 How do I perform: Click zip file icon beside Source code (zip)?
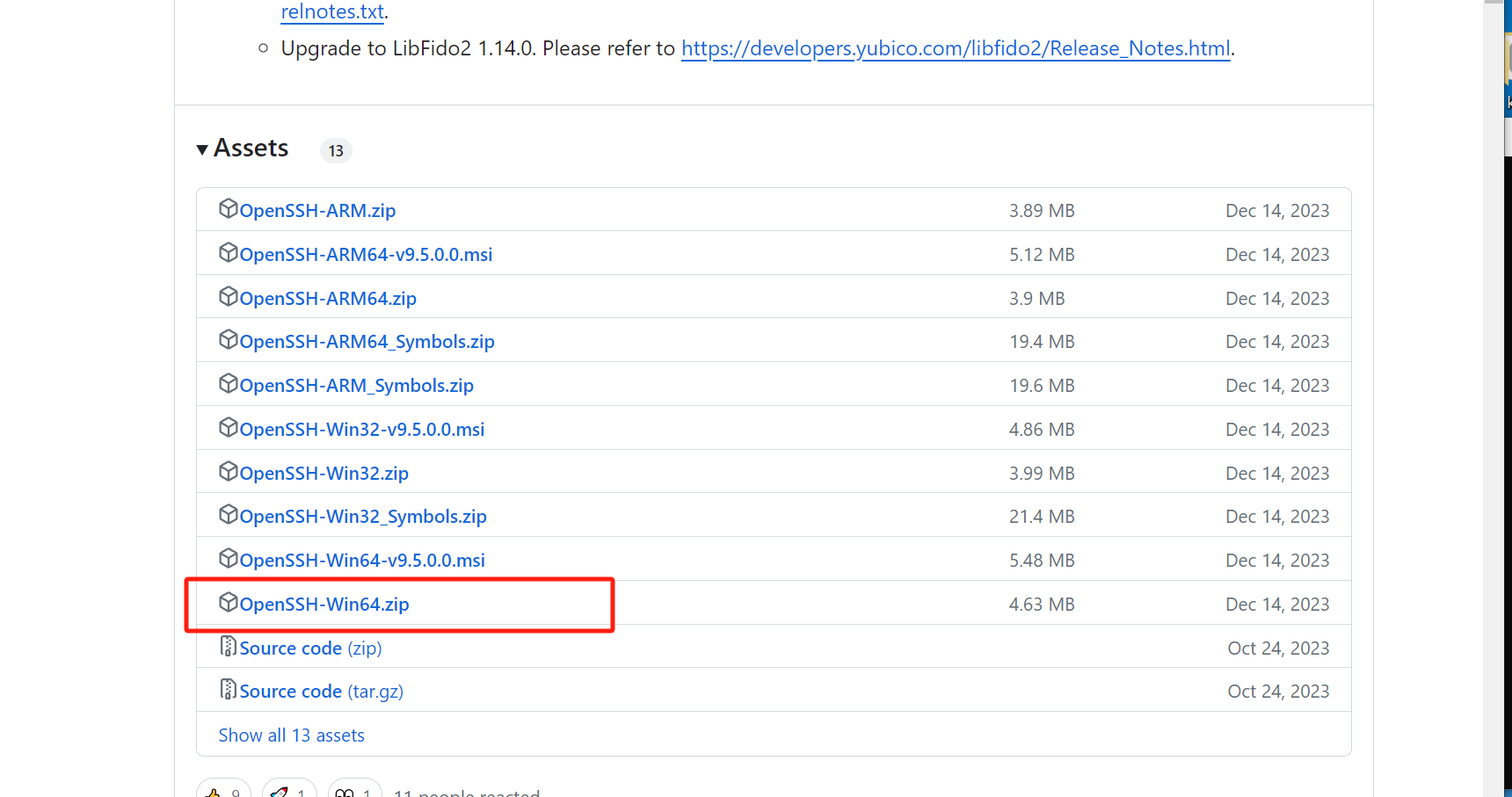tap(229, 647)
